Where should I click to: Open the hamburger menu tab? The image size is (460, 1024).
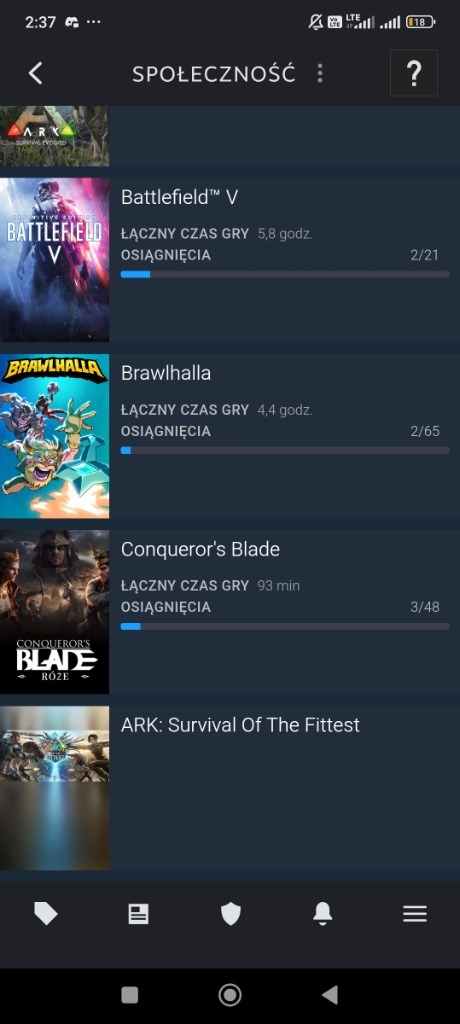[415, 914]
